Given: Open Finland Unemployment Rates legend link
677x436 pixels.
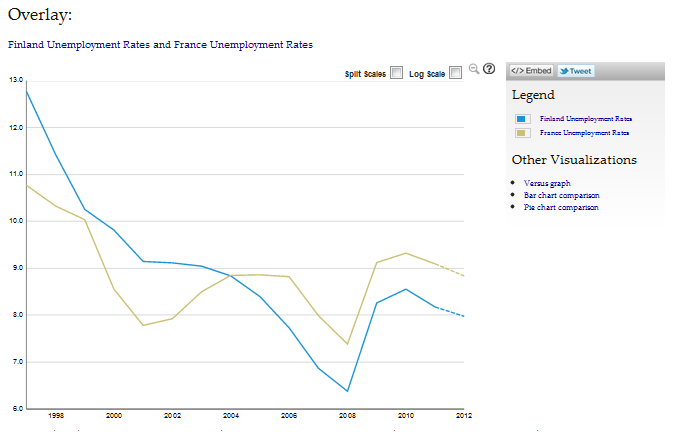Looking at the screenshot, I should 585,119.
